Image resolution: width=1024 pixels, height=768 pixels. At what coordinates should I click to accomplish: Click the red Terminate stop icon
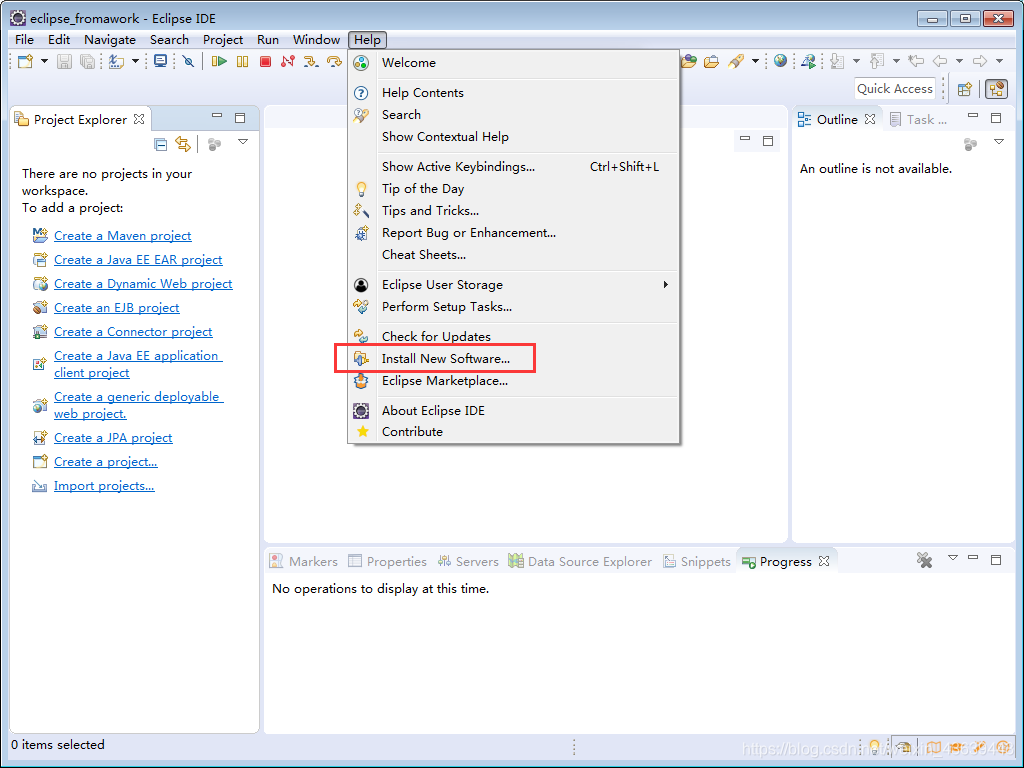(265, 61)
